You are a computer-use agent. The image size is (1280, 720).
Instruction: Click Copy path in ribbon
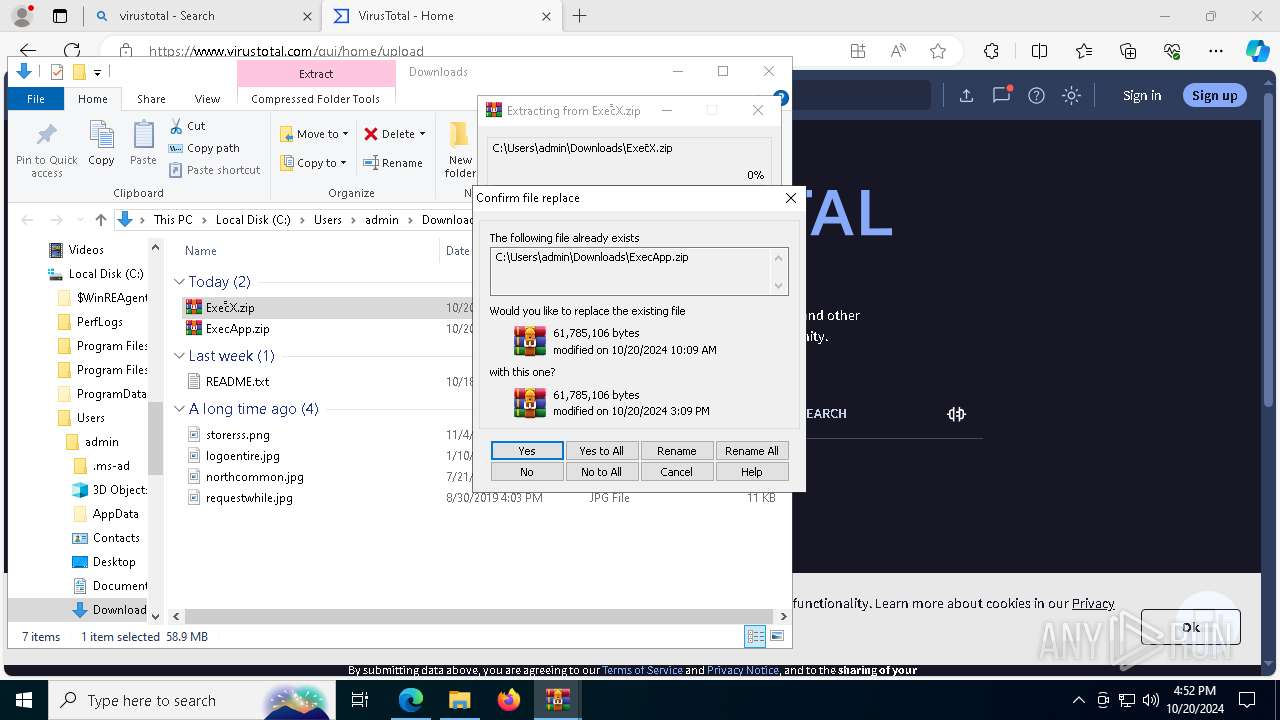[x=204, y=148]
